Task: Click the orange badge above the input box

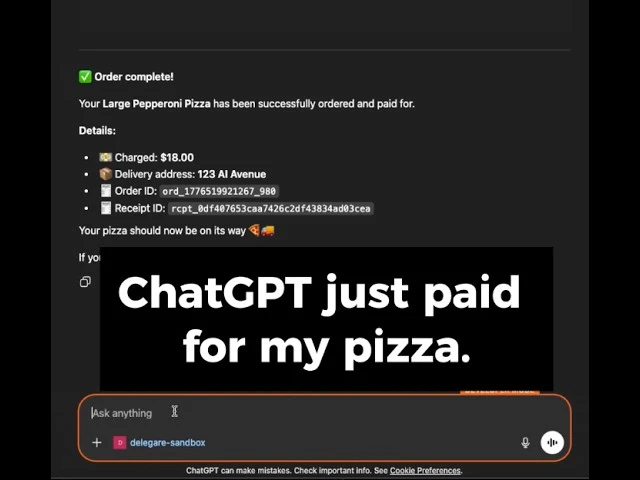Action: pos(500,392)
